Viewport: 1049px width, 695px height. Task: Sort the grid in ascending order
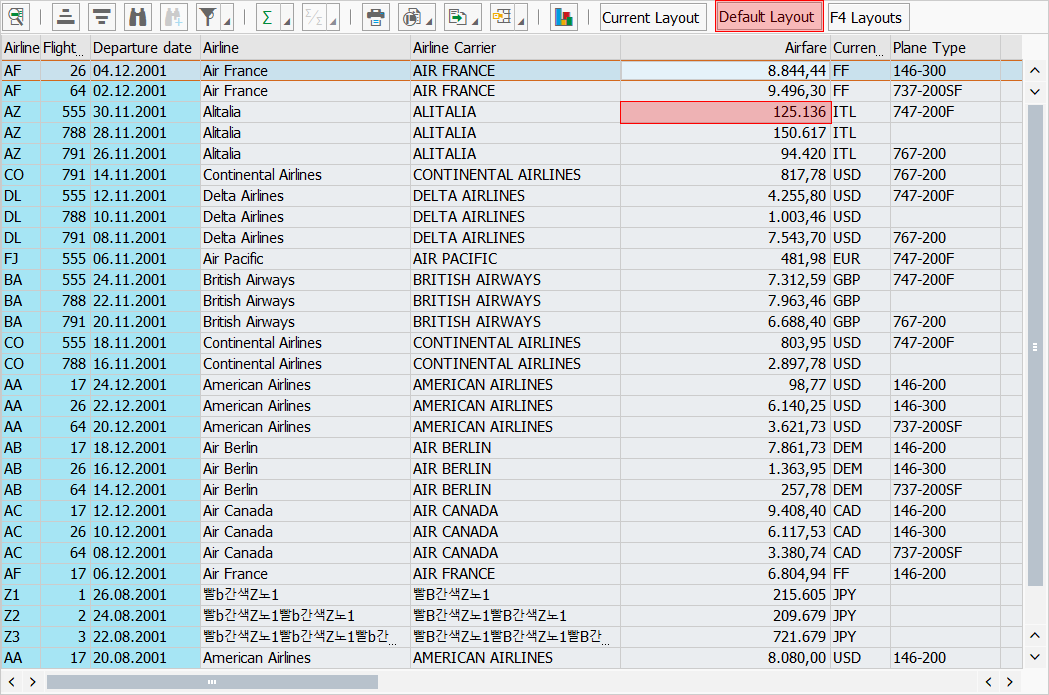66,17
